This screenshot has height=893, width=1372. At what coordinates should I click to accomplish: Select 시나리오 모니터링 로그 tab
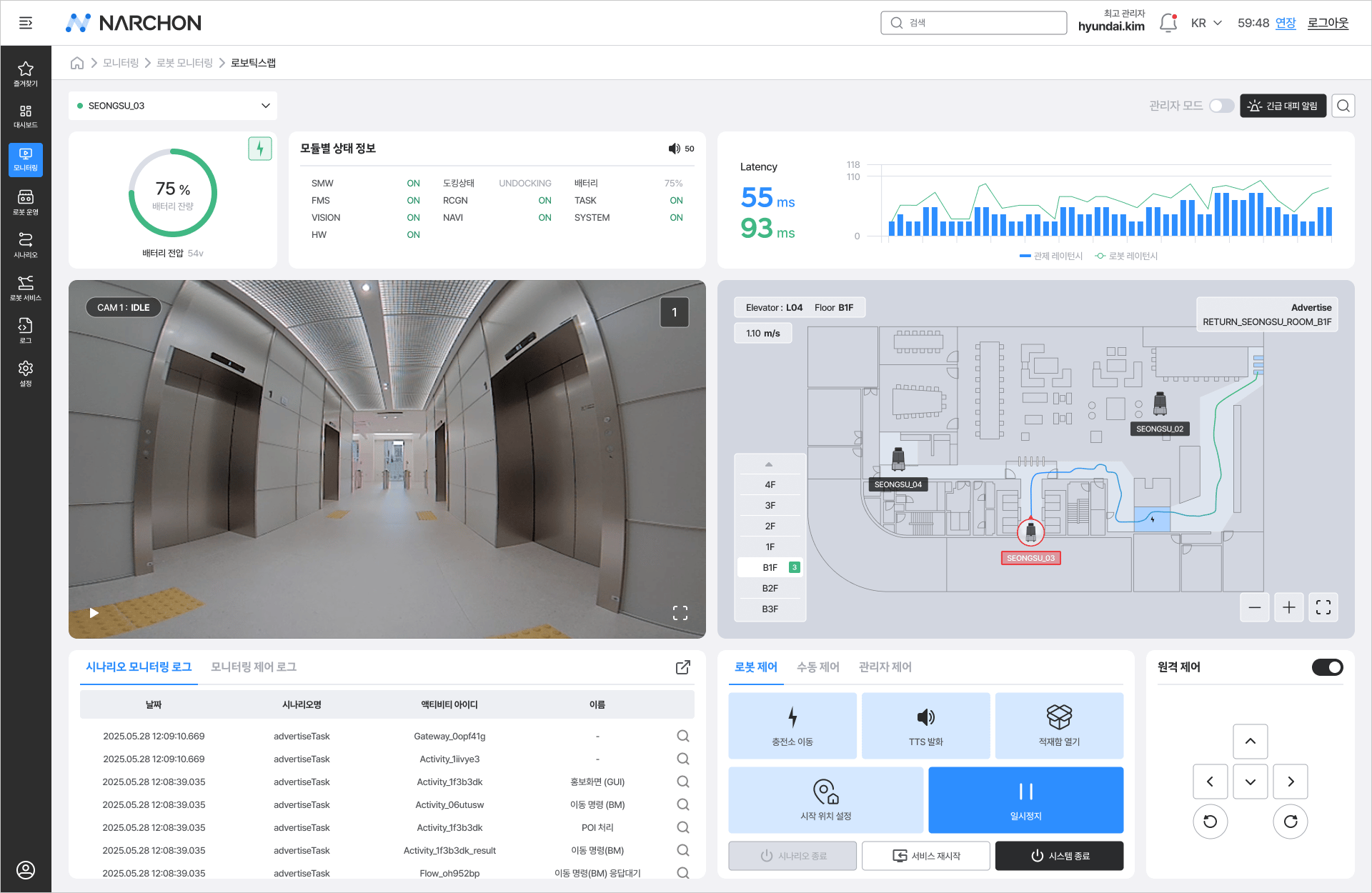click(139, 667)
